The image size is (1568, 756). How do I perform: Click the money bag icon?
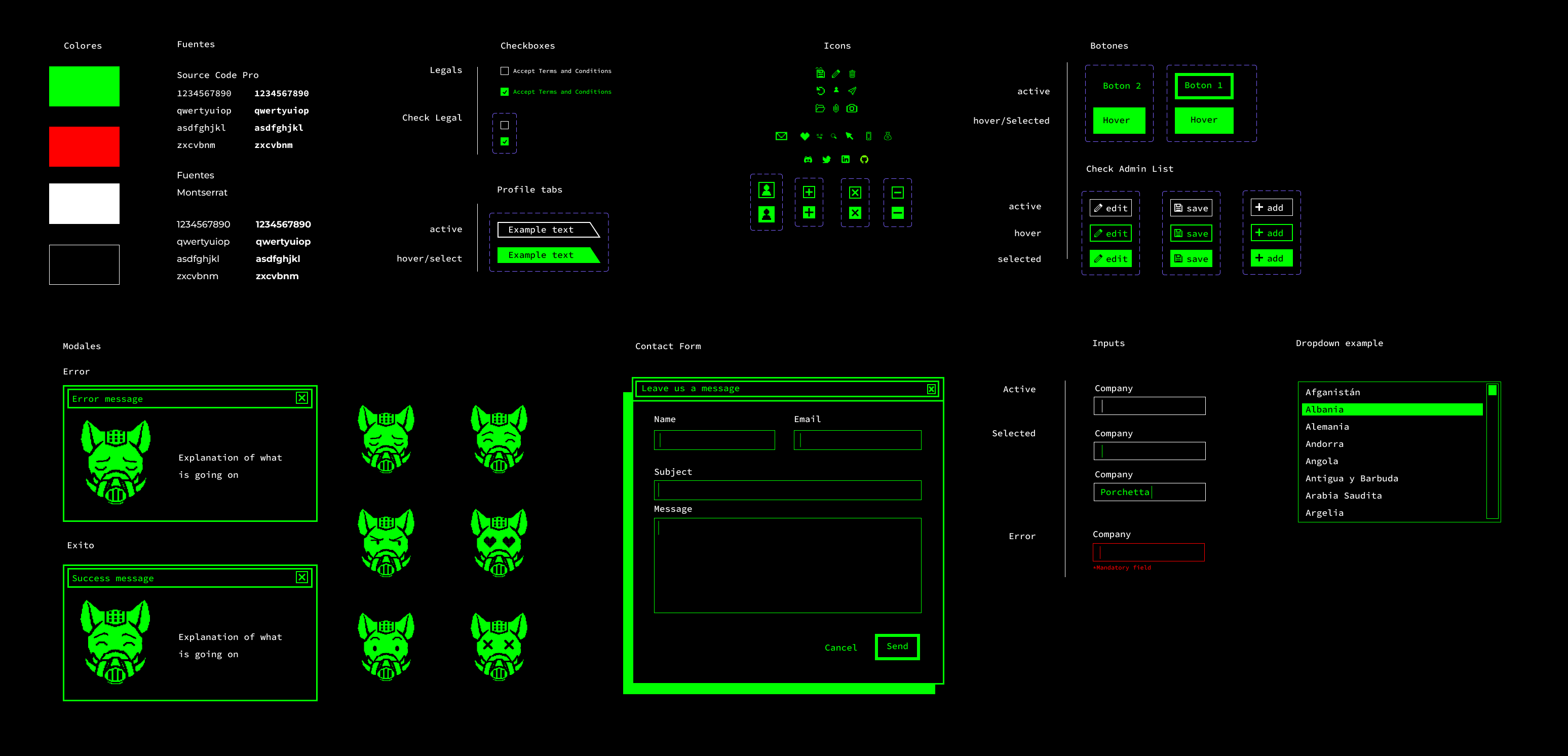[x=888, y=136]
